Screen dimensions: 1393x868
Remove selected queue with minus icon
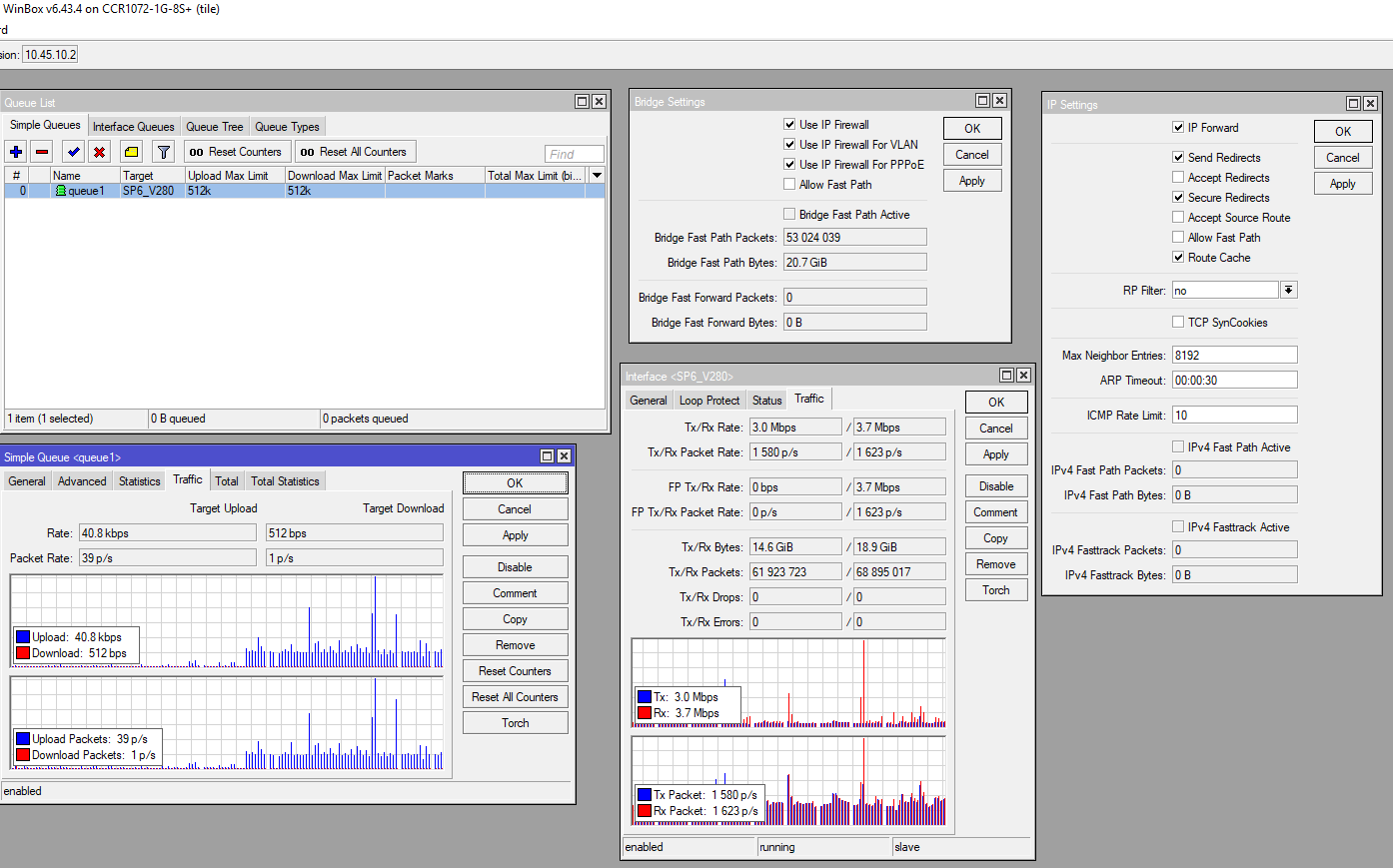click(42, 152)
